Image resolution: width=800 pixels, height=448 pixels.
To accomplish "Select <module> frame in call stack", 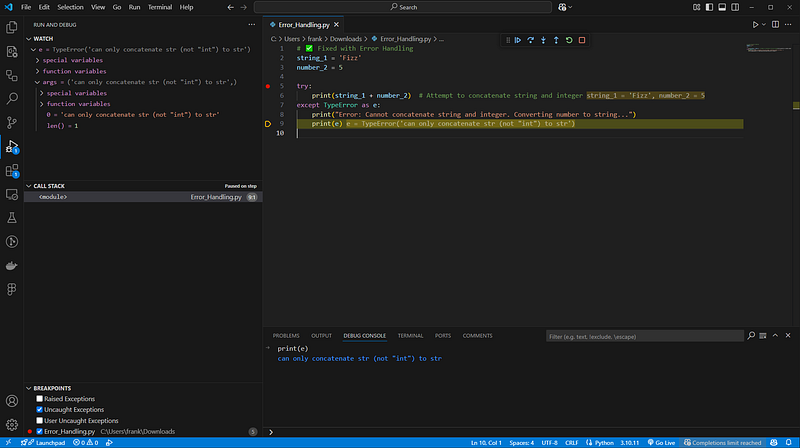I will coord(143,197).
